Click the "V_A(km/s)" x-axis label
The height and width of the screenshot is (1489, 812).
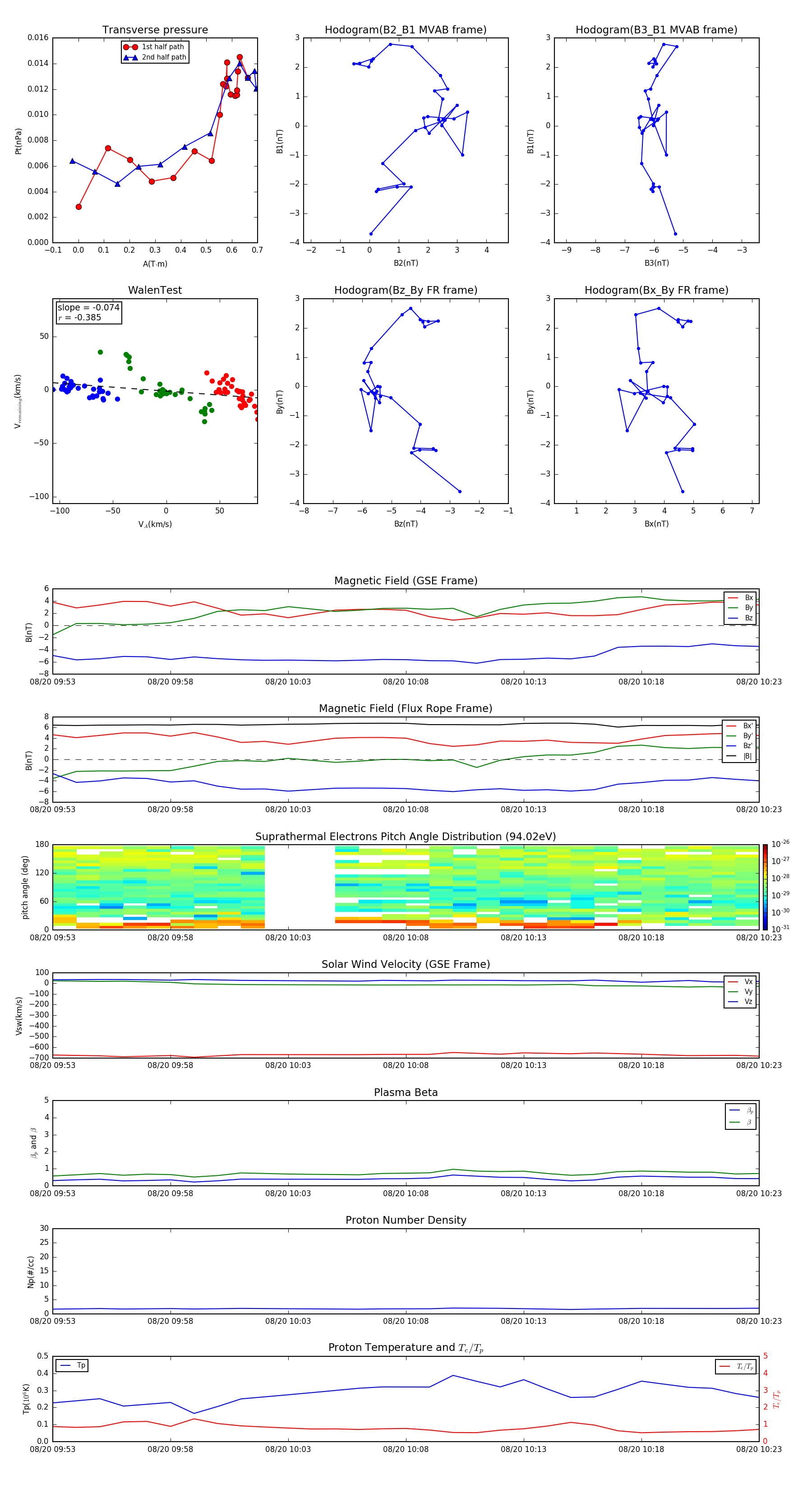155,524
